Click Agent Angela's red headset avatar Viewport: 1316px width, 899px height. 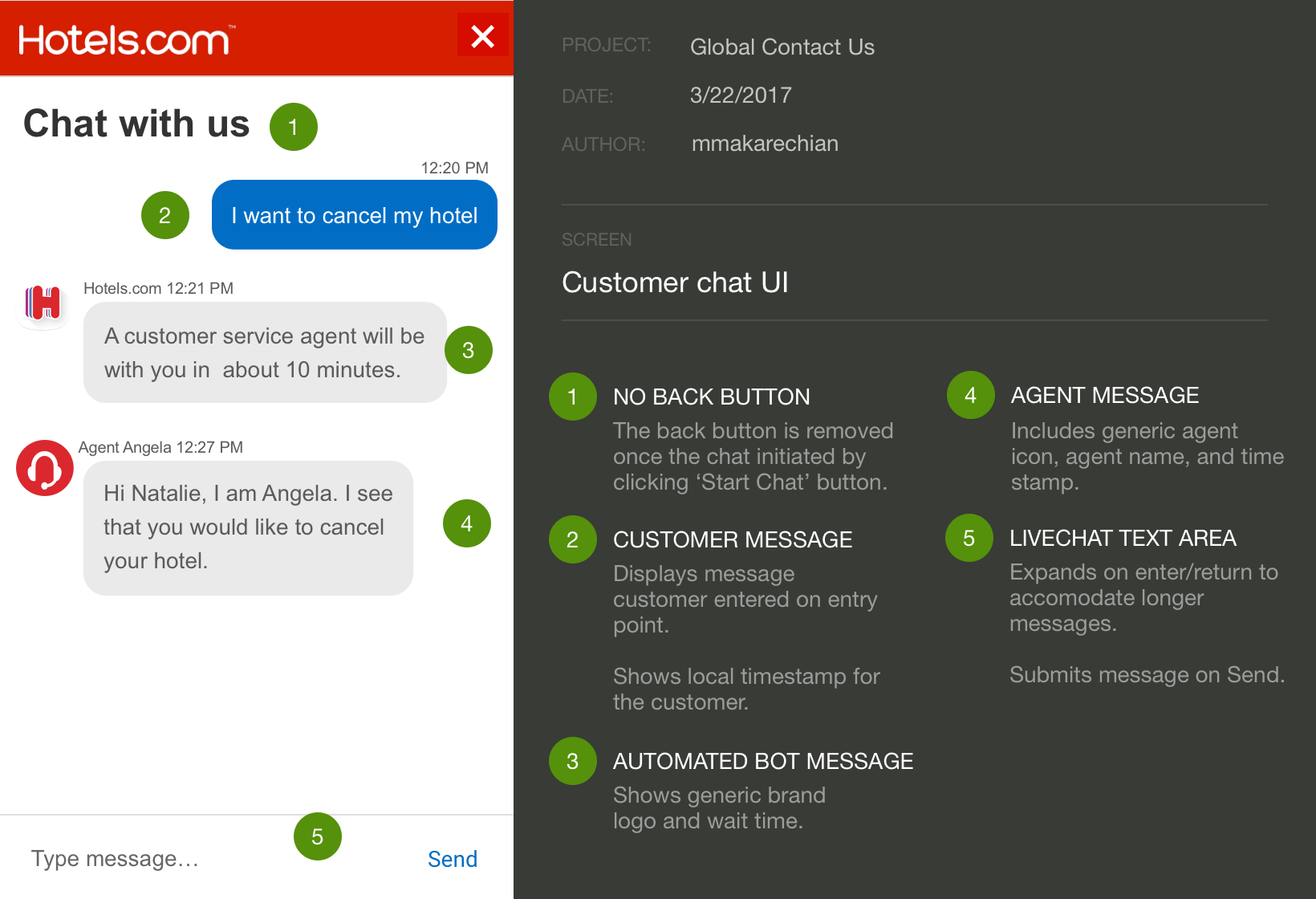tap(45, 468)
